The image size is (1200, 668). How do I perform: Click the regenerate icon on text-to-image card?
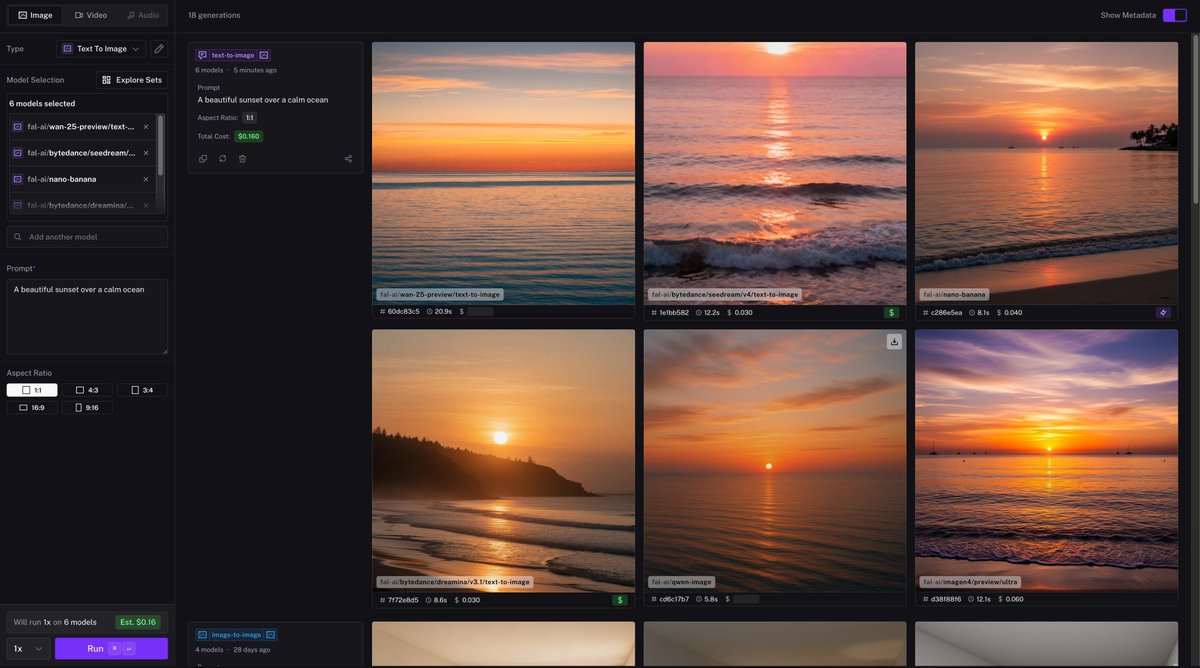point(222,159)
